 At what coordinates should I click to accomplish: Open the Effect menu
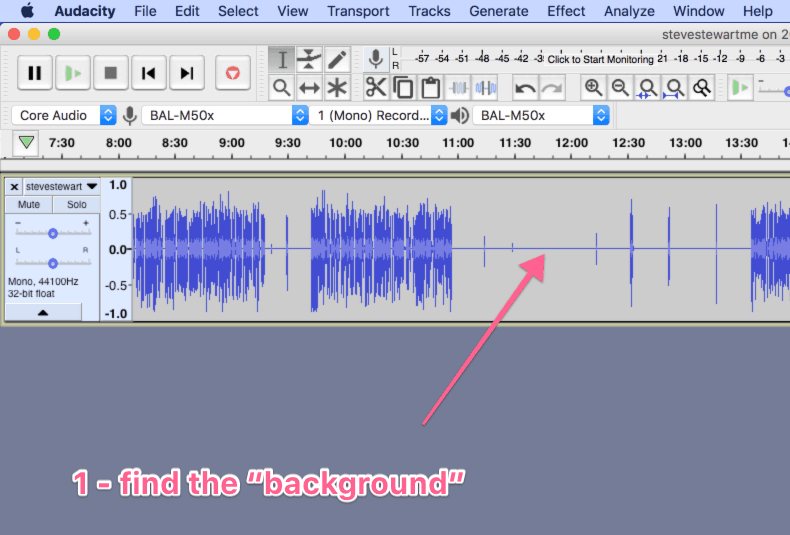[566, 11]
